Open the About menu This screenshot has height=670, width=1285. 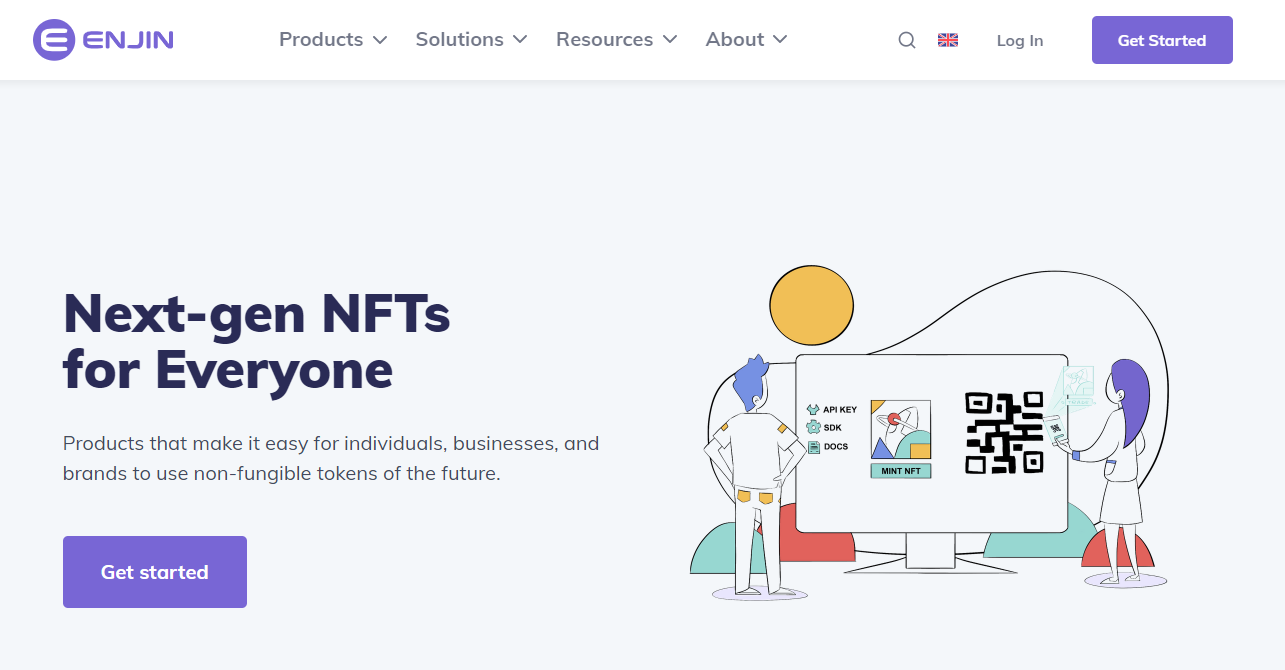(746, 40)
